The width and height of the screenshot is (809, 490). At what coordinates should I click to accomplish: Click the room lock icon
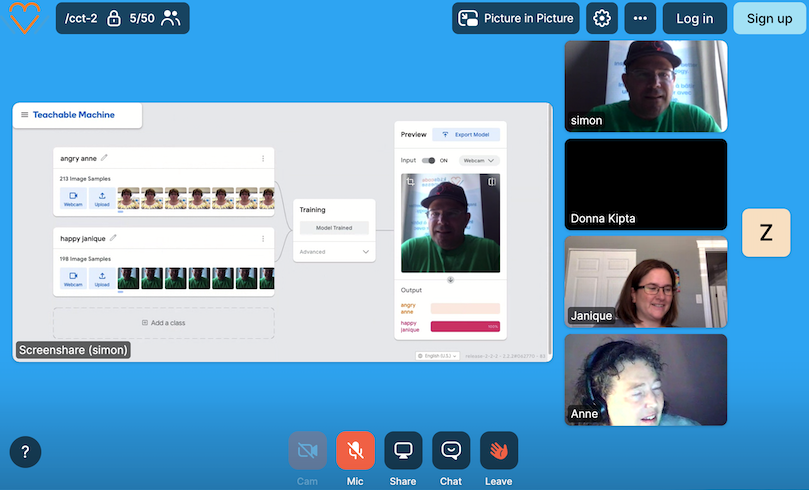[114, 19]
